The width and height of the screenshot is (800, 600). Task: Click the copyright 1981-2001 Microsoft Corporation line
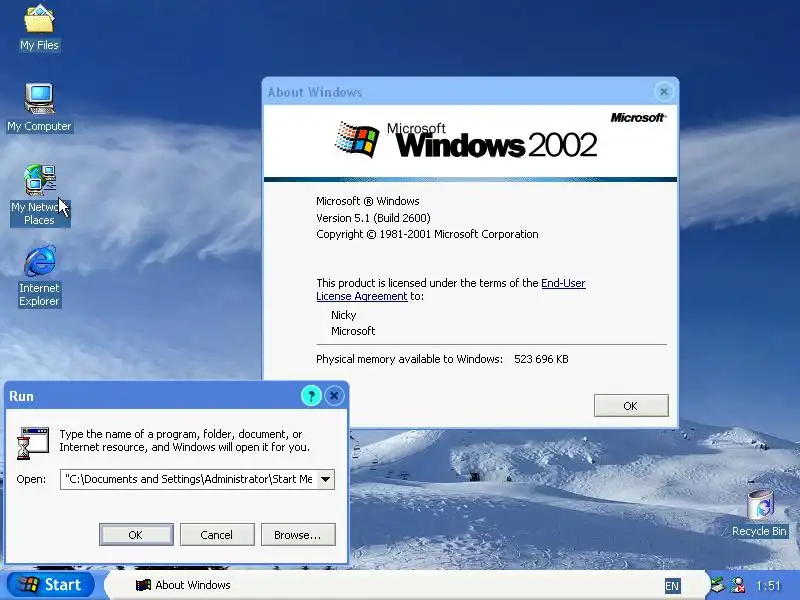pyautogui.click(x=427, y=234)
